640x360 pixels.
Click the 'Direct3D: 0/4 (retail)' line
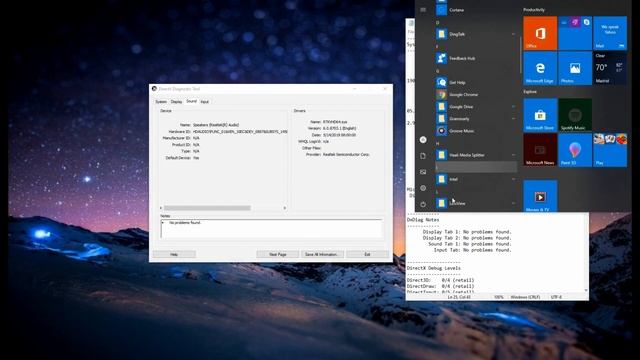click(x=440, y=280)
